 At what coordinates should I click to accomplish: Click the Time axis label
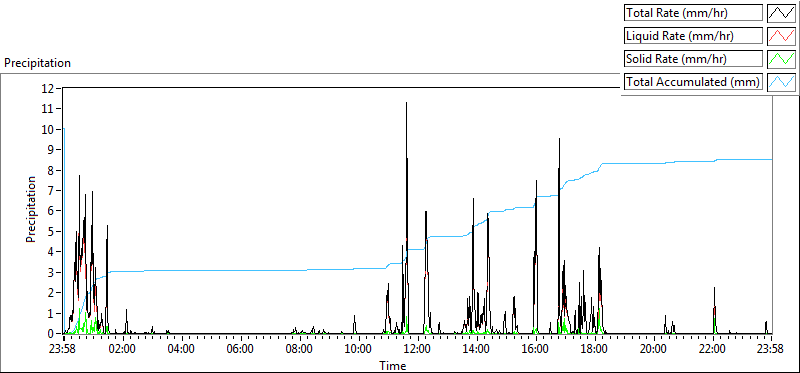[393, 366]
